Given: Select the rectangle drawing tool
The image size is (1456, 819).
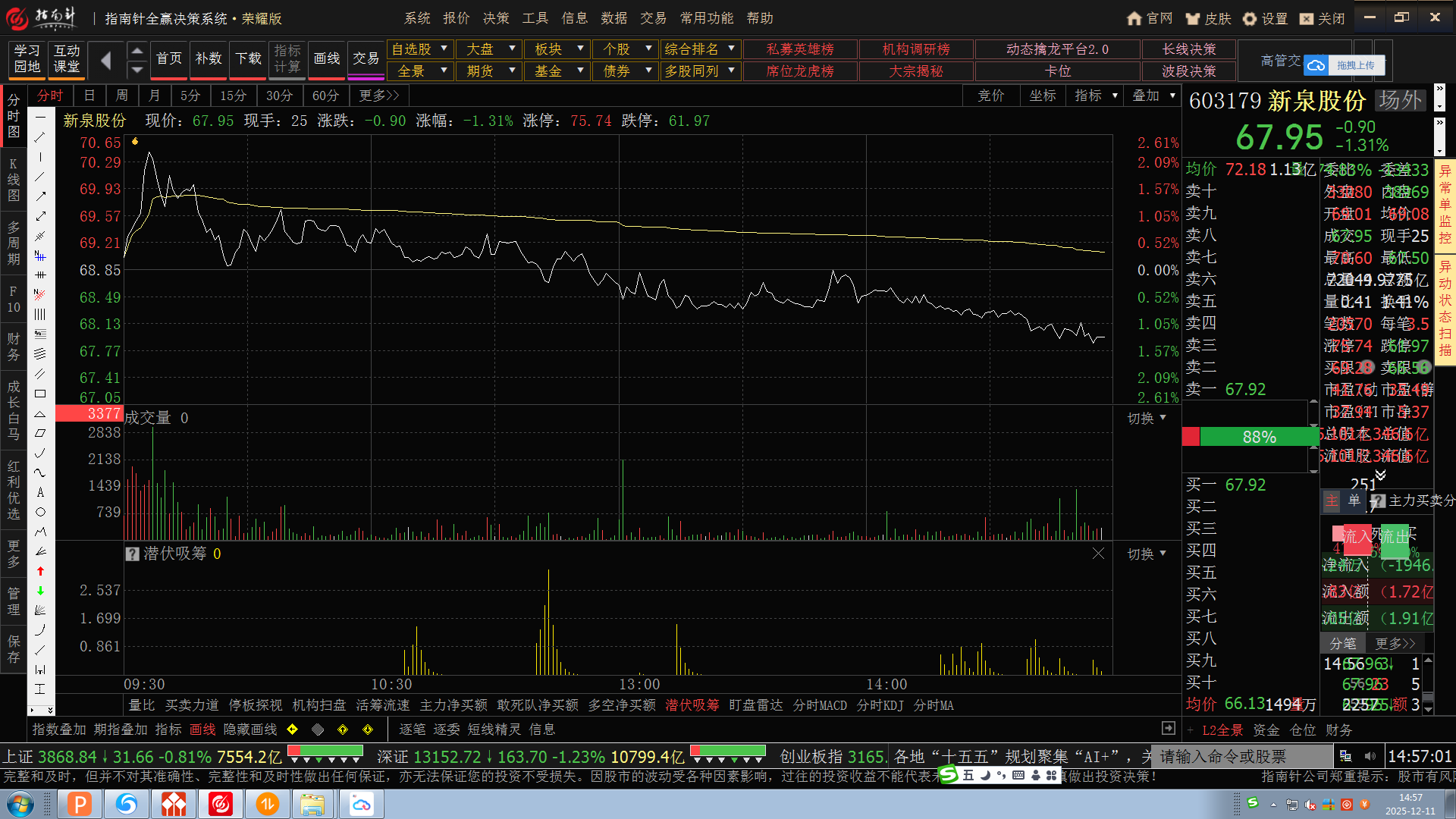Looking at the screenshot, I should click(x=40, y=394).
